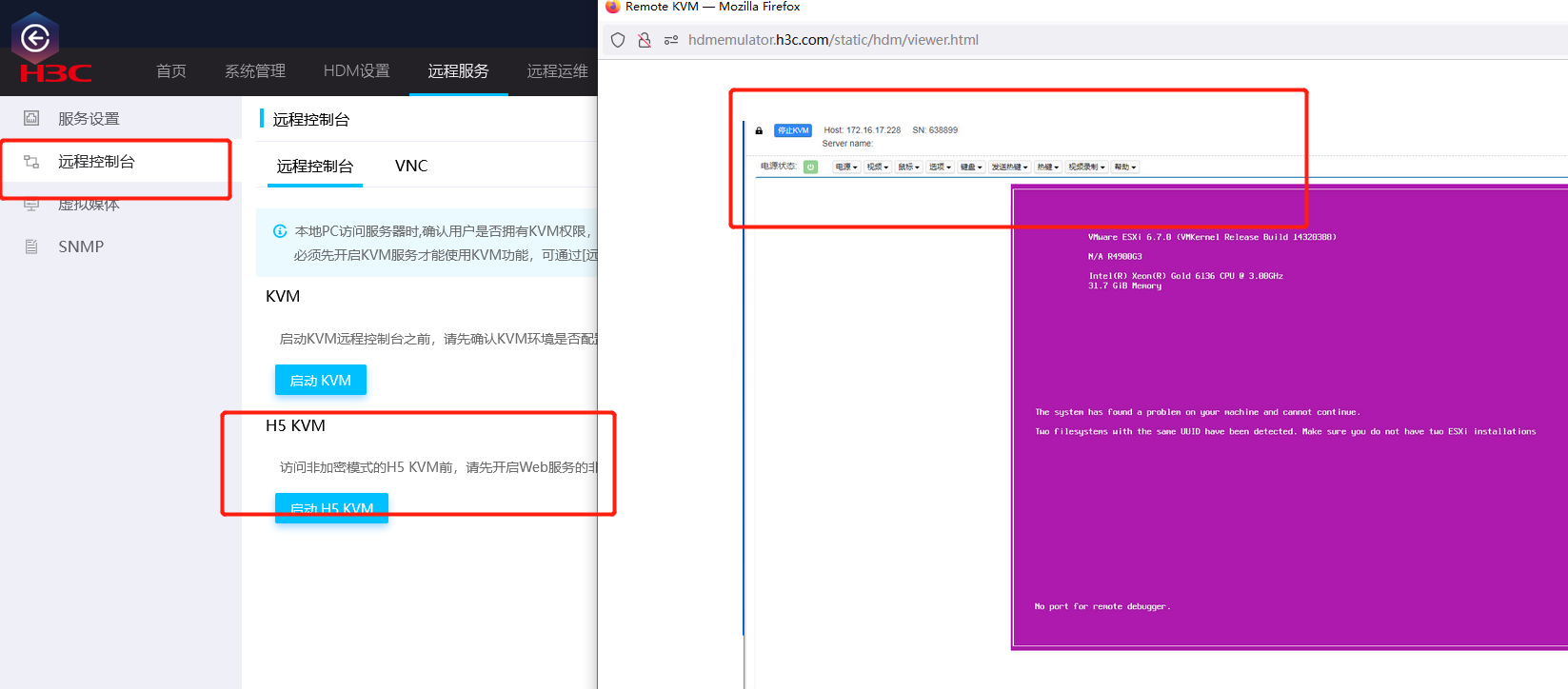Screen dimensions: 1568x689
Task: Click the 停止KVM button in the viewer
Action: [x=793, y=130]
